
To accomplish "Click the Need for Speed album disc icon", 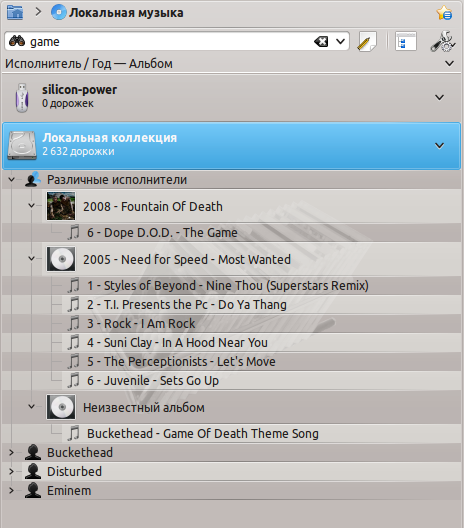I will tap(61, 259).
